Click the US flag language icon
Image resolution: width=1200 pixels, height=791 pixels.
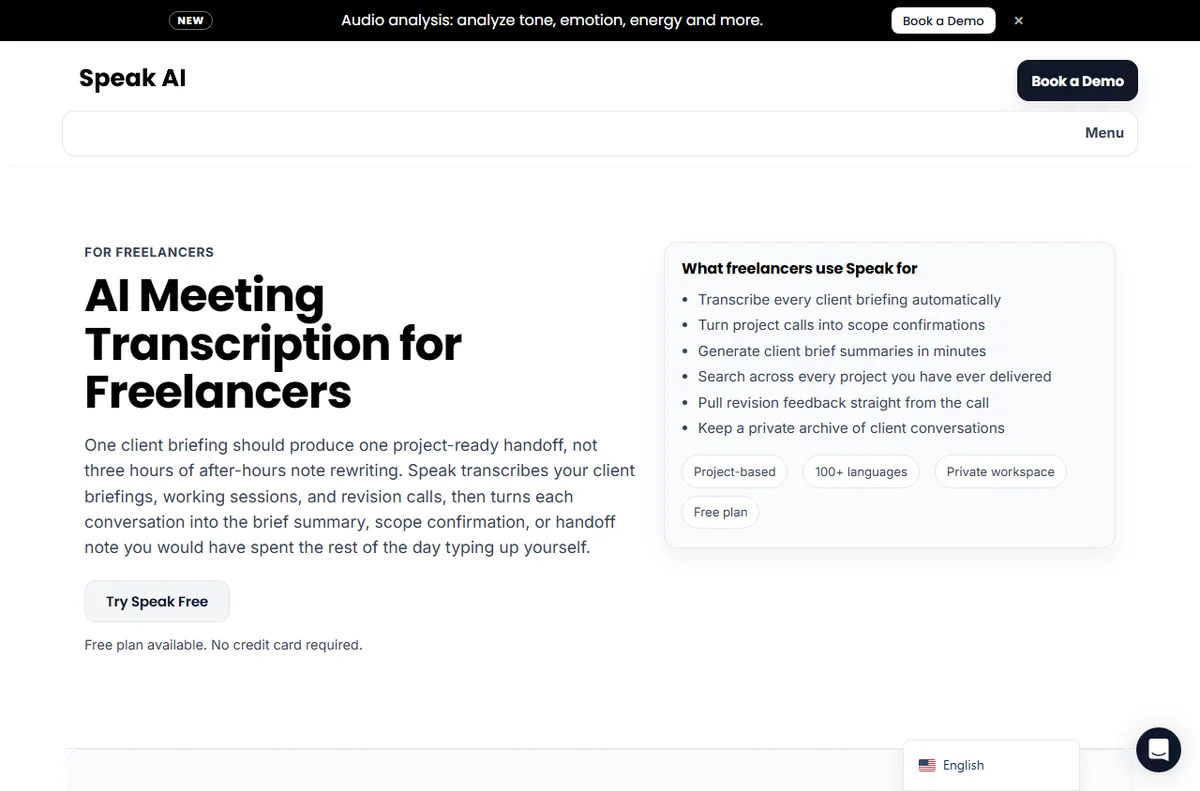927,765
